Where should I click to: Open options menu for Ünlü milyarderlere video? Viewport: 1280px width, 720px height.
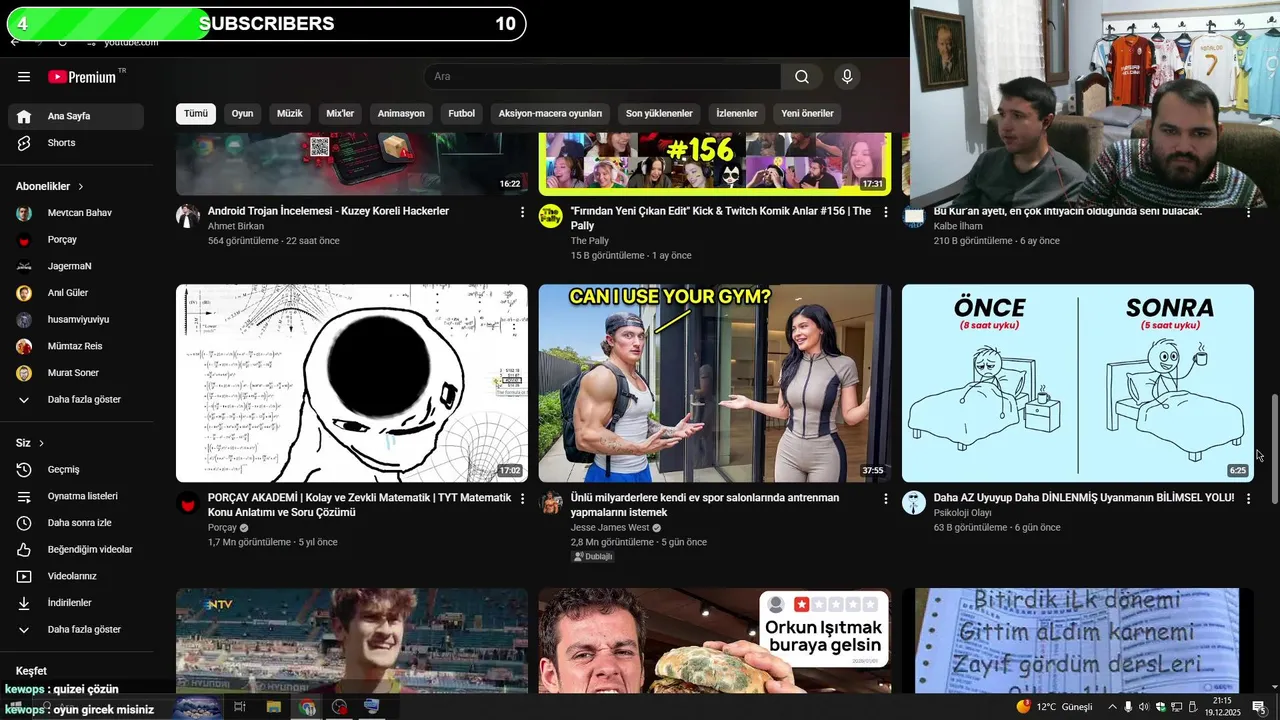(885, 498)
